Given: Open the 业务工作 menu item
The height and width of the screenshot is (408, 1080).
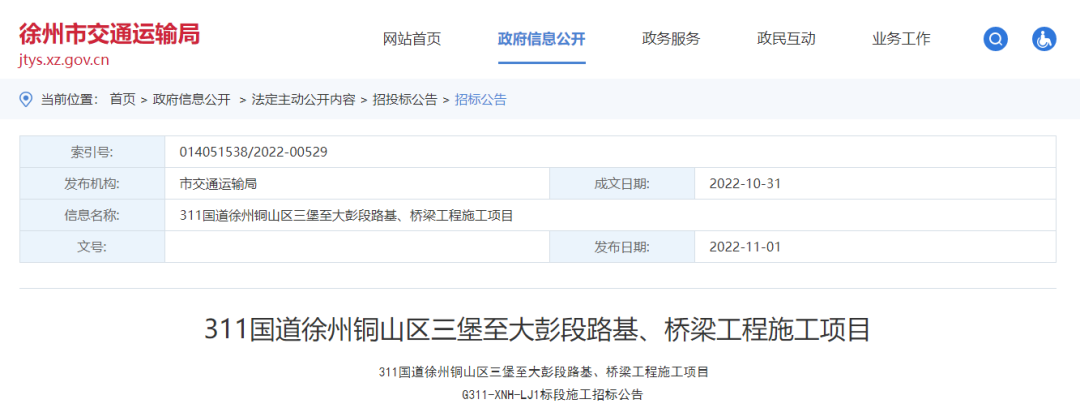Looking at the screenshot, I should (x=901, y=39).
